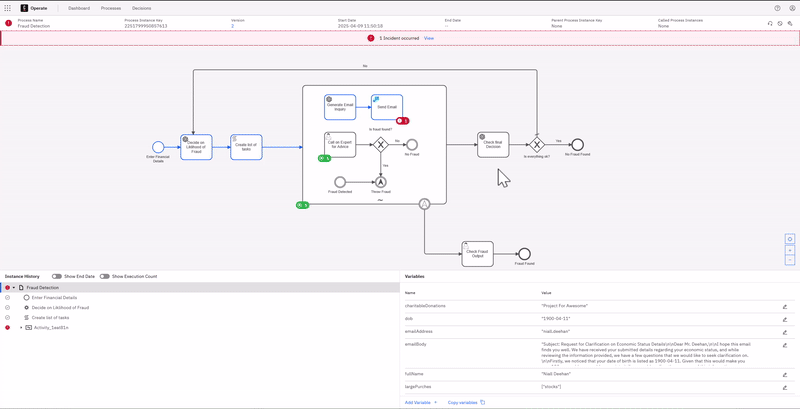The height and width of the screenshot is (409, 800).
Task: Click the edit pencil for charitableDonations variable
Action: (x=784, y=306)
